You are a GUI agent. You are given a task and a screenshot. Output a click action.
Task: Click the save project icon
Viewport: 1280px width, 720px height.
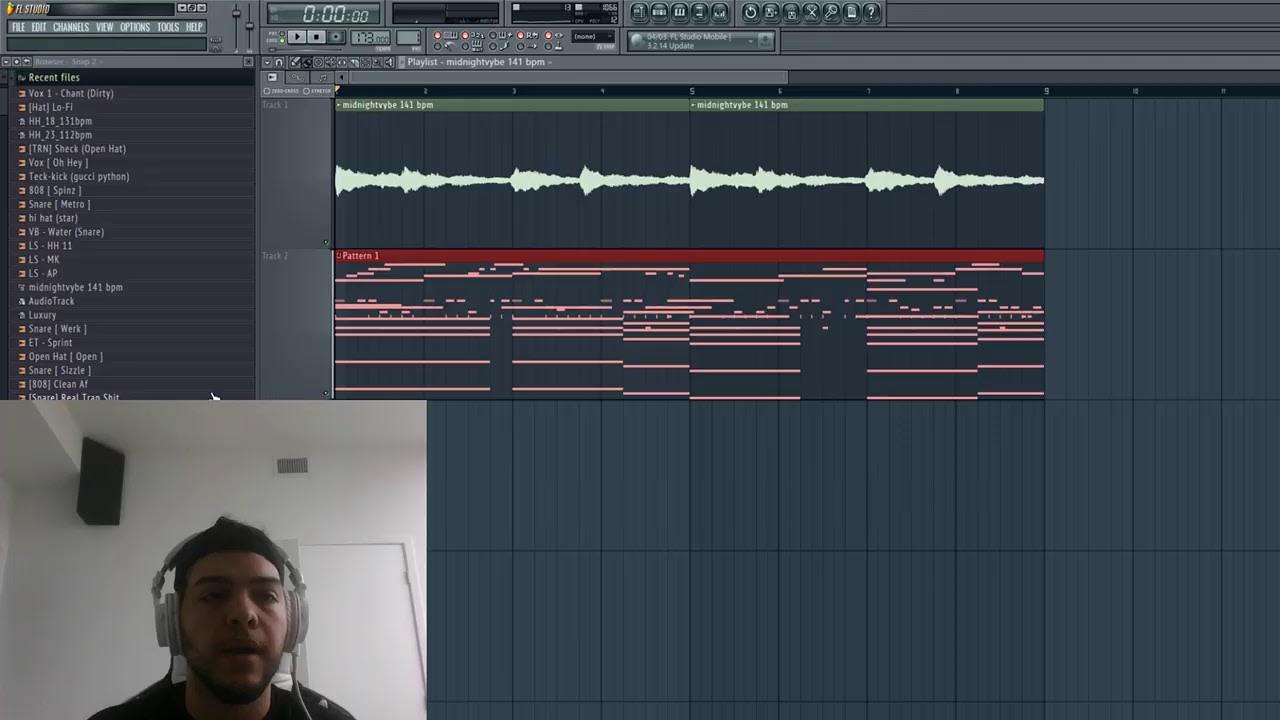[771, 12]
